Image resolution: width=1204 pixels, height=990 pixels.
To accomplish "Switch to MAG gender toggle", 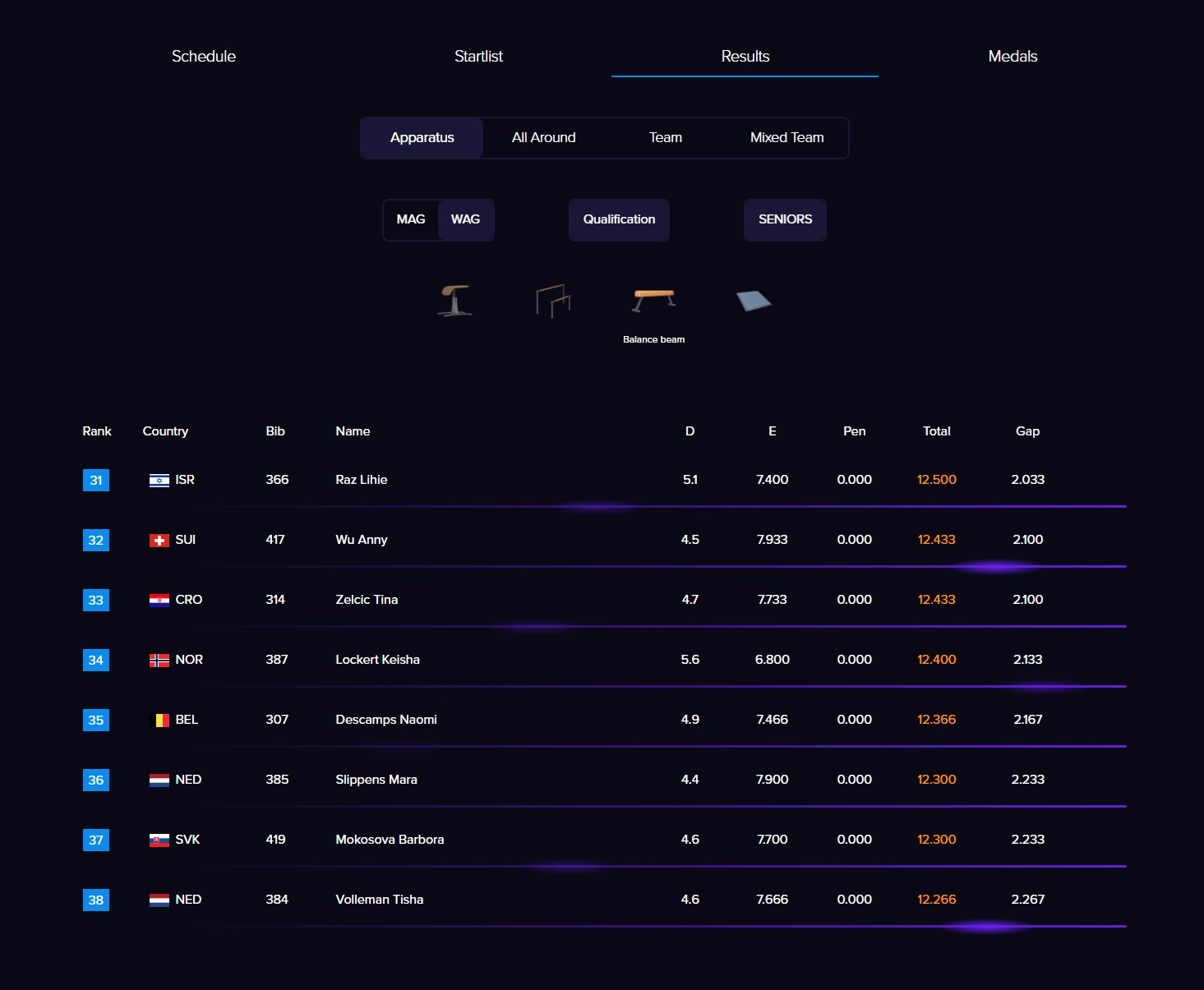I will pyautogui.click(x=411, y=219).
